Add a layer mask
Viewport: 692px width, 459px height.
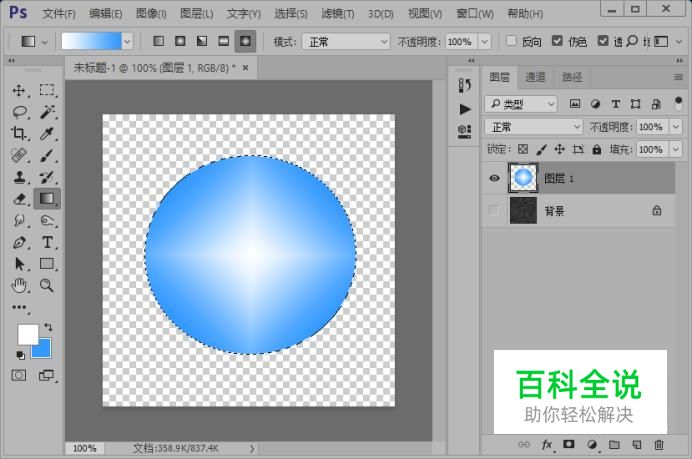point(569,444)
